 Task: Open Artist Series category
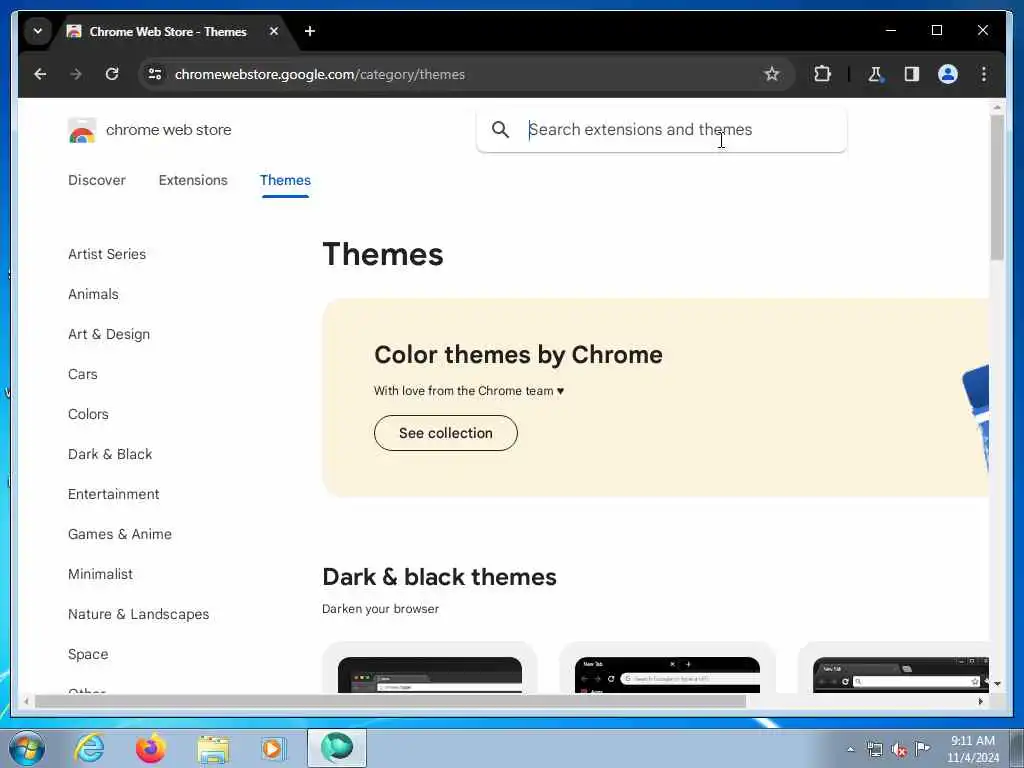[x=107, y=254]
